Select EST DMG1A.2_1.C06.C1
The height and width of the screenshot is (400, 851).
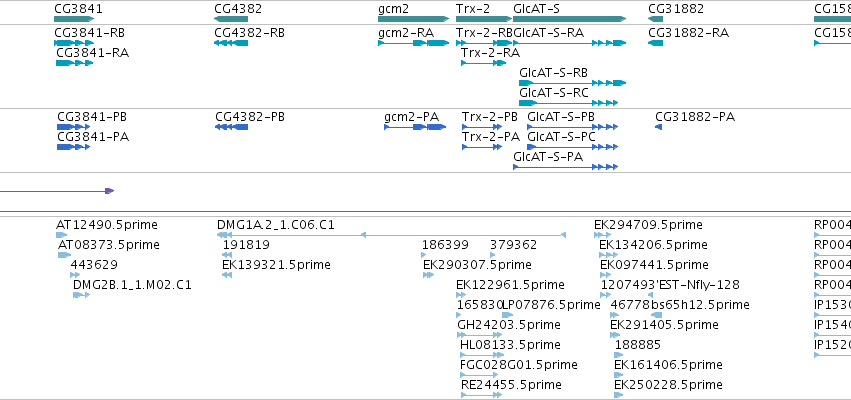click(276, 225)
